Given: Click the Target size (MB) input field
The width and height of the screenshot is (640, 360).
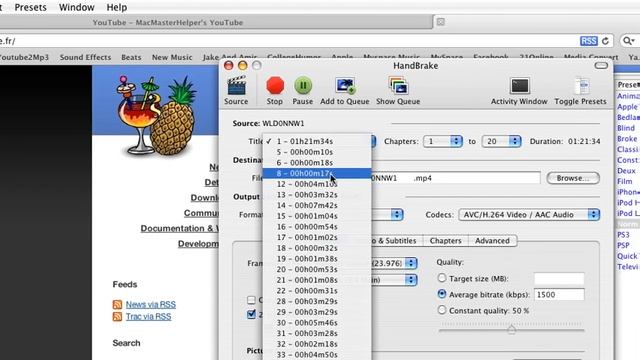Looking at the screenshot, I should pos(559,278).
